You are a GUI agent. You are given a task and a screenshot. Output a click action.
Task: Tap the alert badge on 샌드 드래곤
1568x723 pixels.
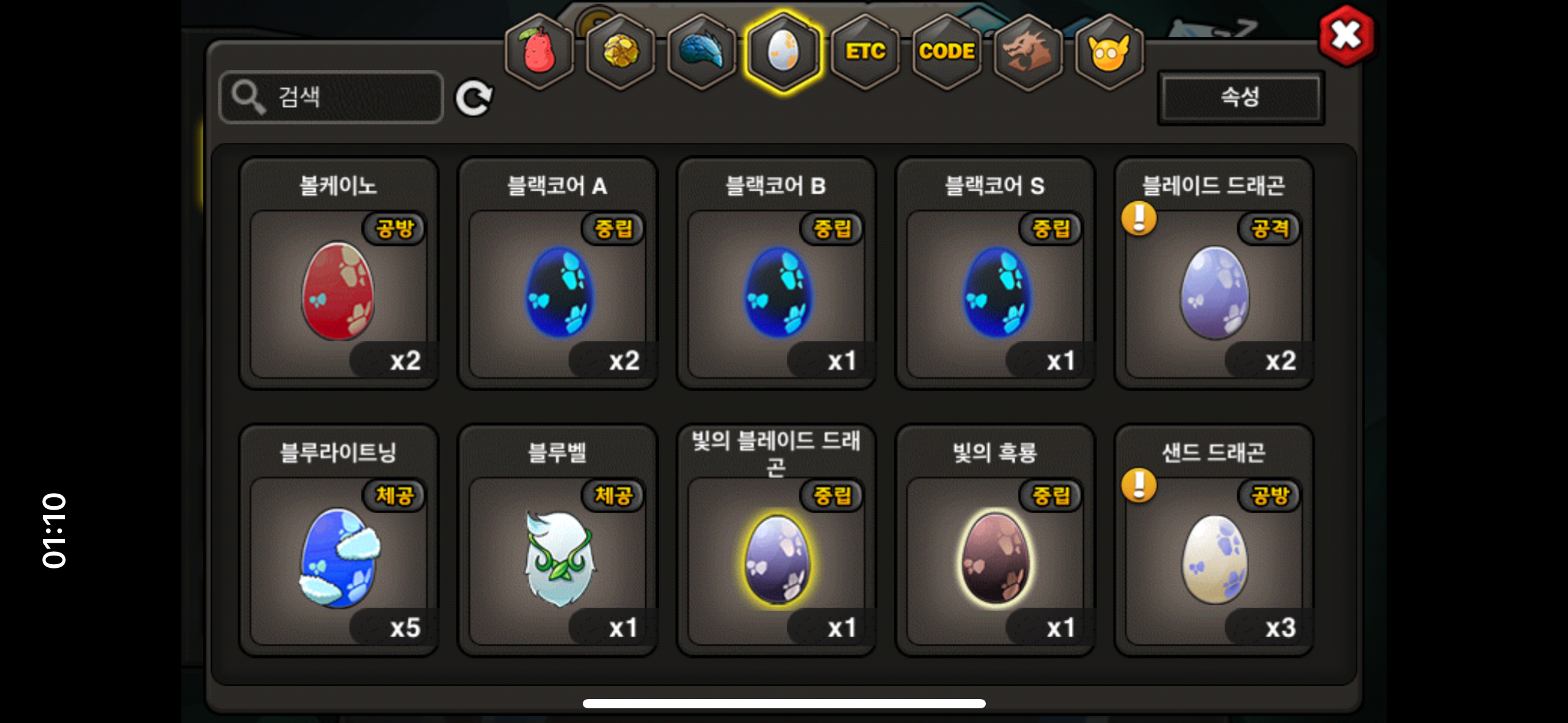tap(1139, 485)
